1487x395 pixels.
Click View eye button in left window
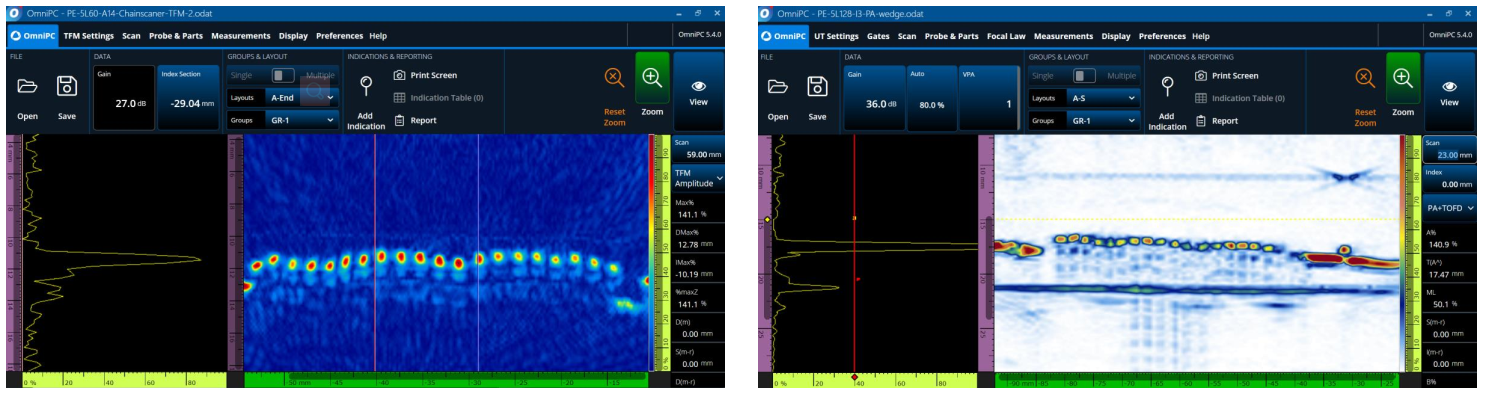698,92
